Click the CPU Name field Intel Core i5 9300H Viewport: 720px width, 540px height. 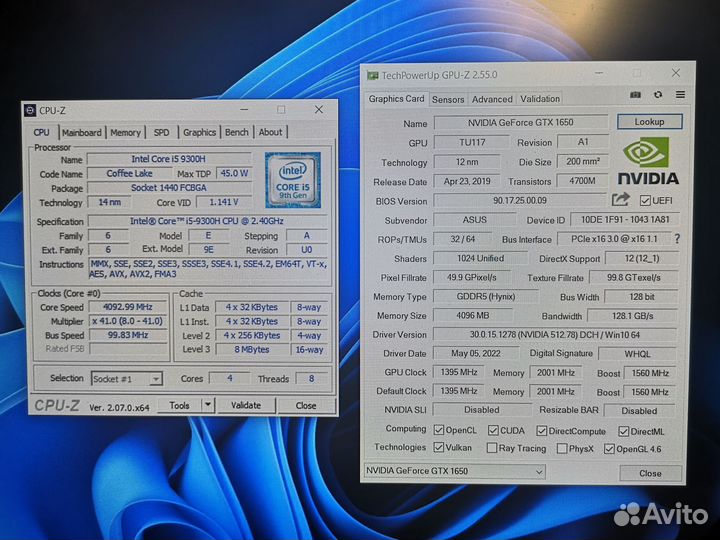click(x=169, y=159)
